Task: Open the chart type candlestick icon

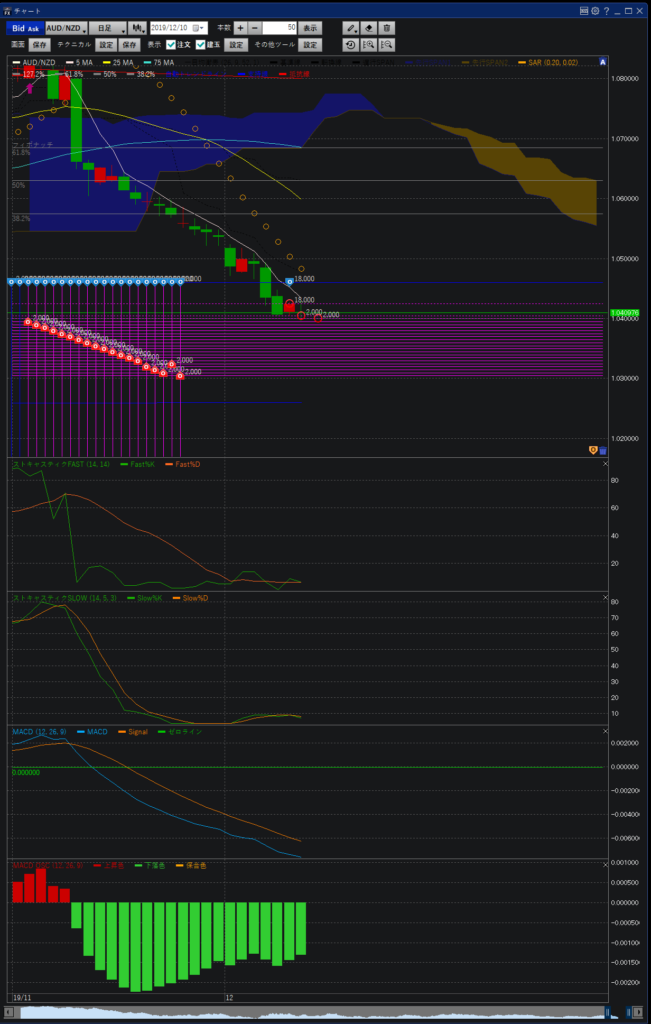Action: click(135, 28)
